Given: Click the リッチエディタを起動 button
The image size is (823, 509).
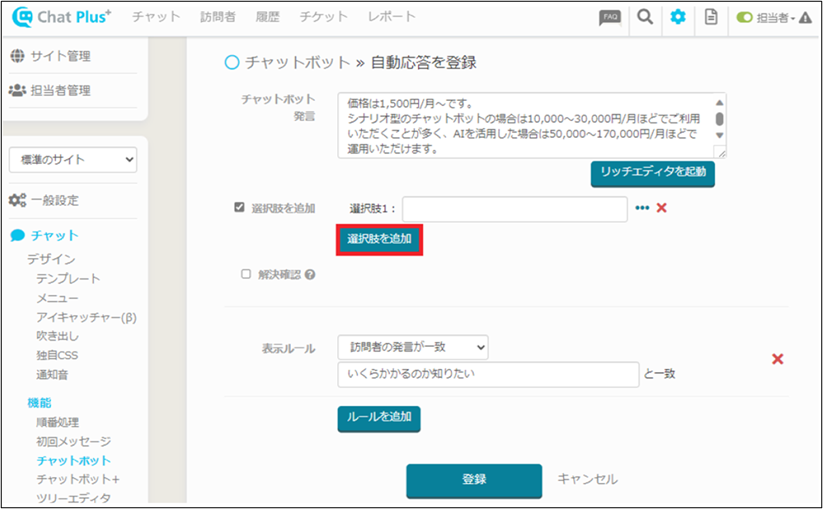Looking at the screenshot, I should tap(652, 172).
